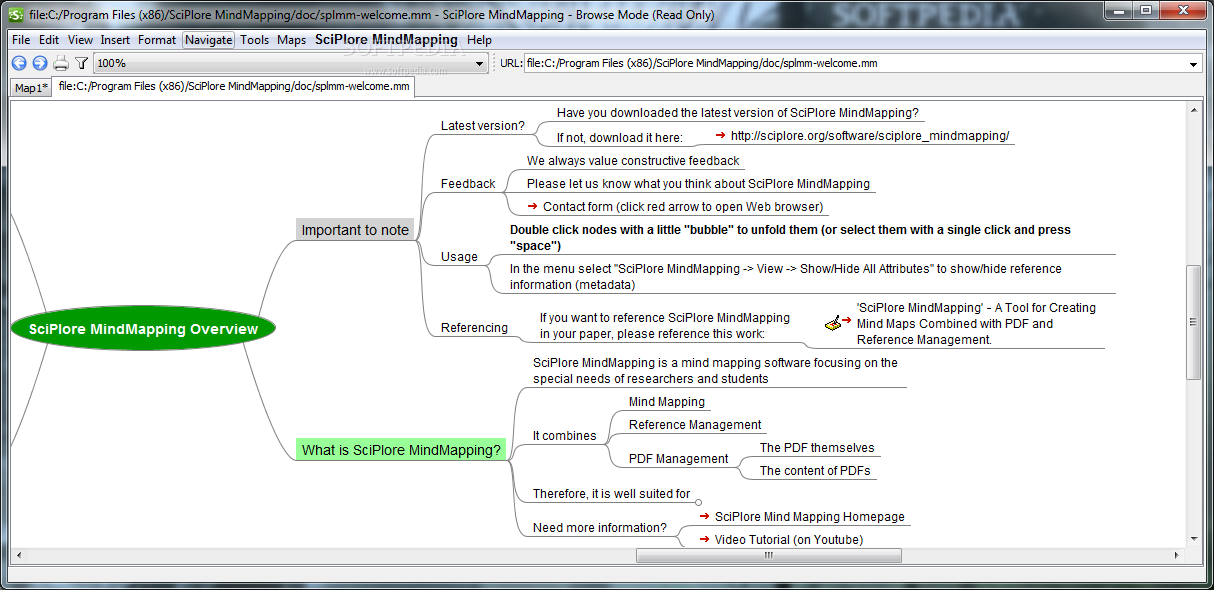Click 'Have you downloaded the latest version' text
This screenshot has width=1214, height=590.
(738, 113)
